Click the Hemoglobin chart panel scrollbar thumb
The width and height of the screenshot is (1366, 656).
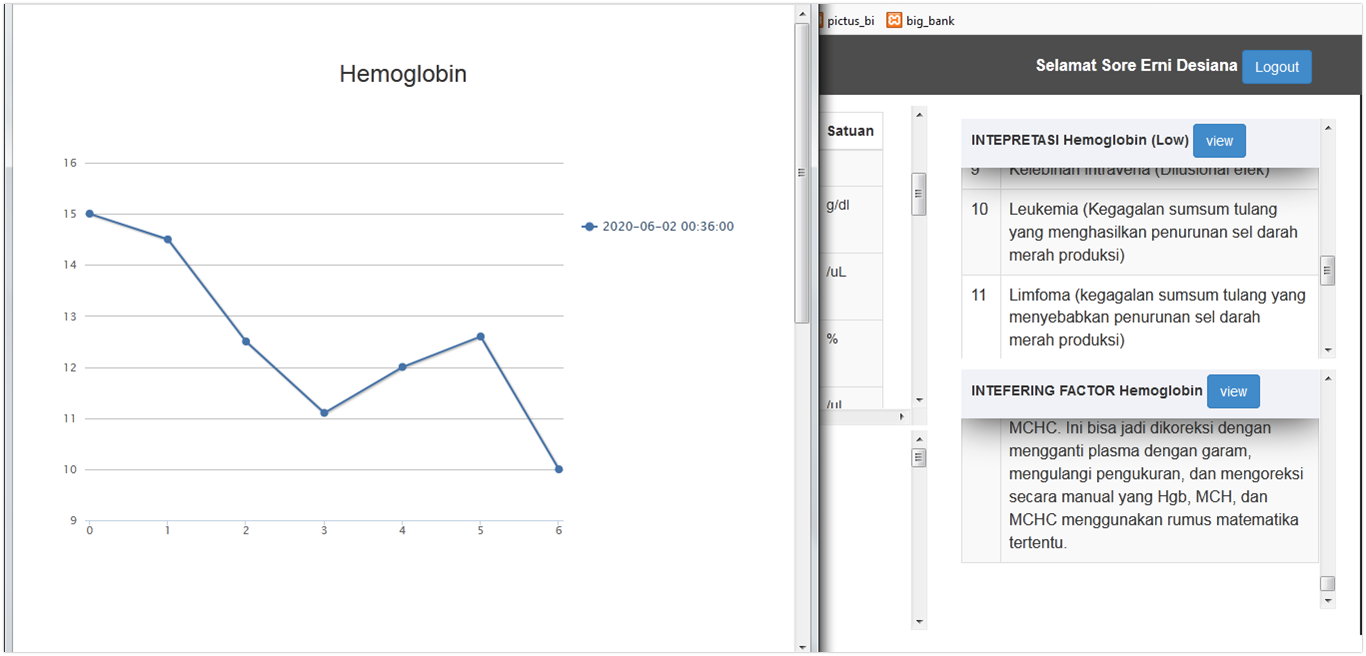(x=802, y=172)
